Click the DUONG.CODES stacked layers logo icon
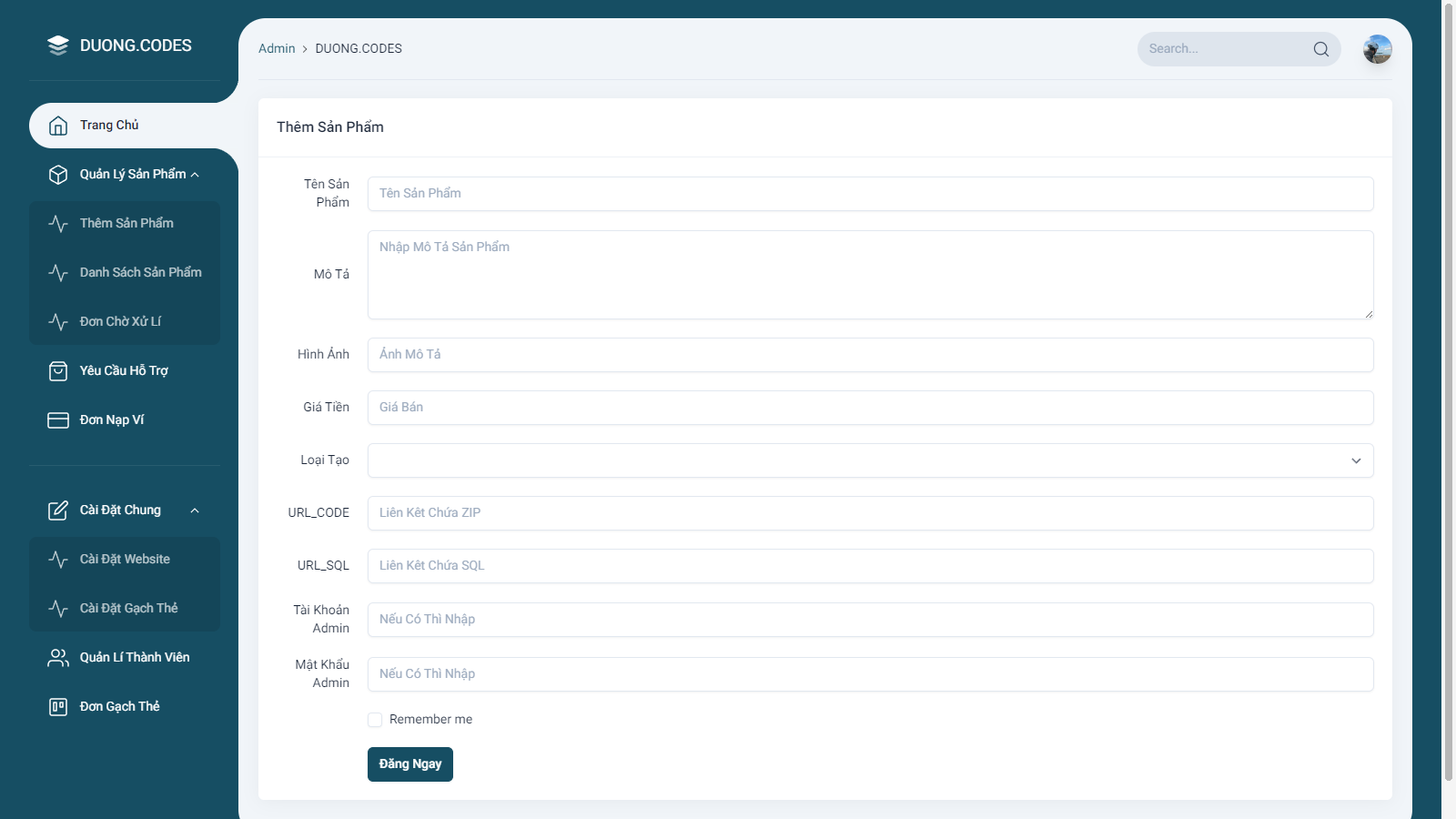1456x819 pixels. (x=57, y=45)
